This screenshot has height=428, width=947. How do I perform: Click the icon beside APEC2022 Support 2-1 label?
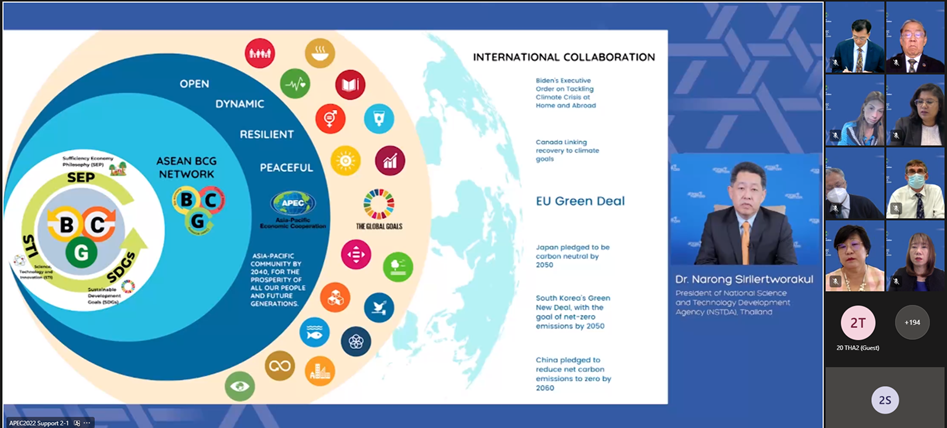[77, 423]
